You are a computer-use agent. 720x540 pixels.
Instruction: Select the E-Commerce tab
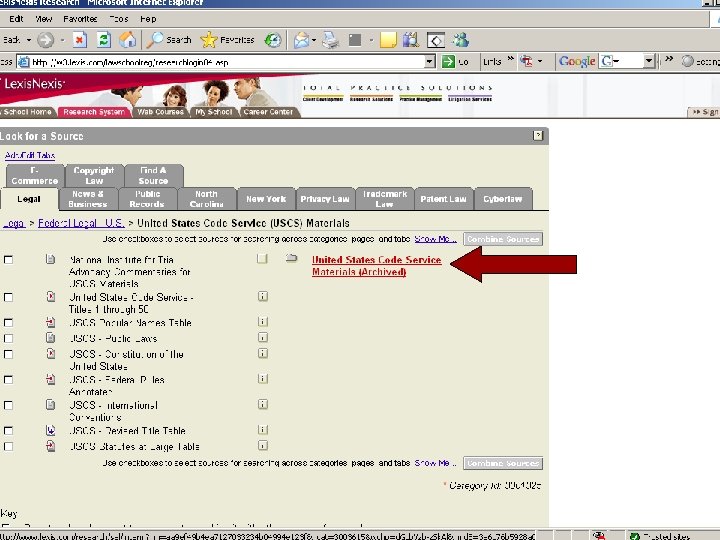coord(35,175)
